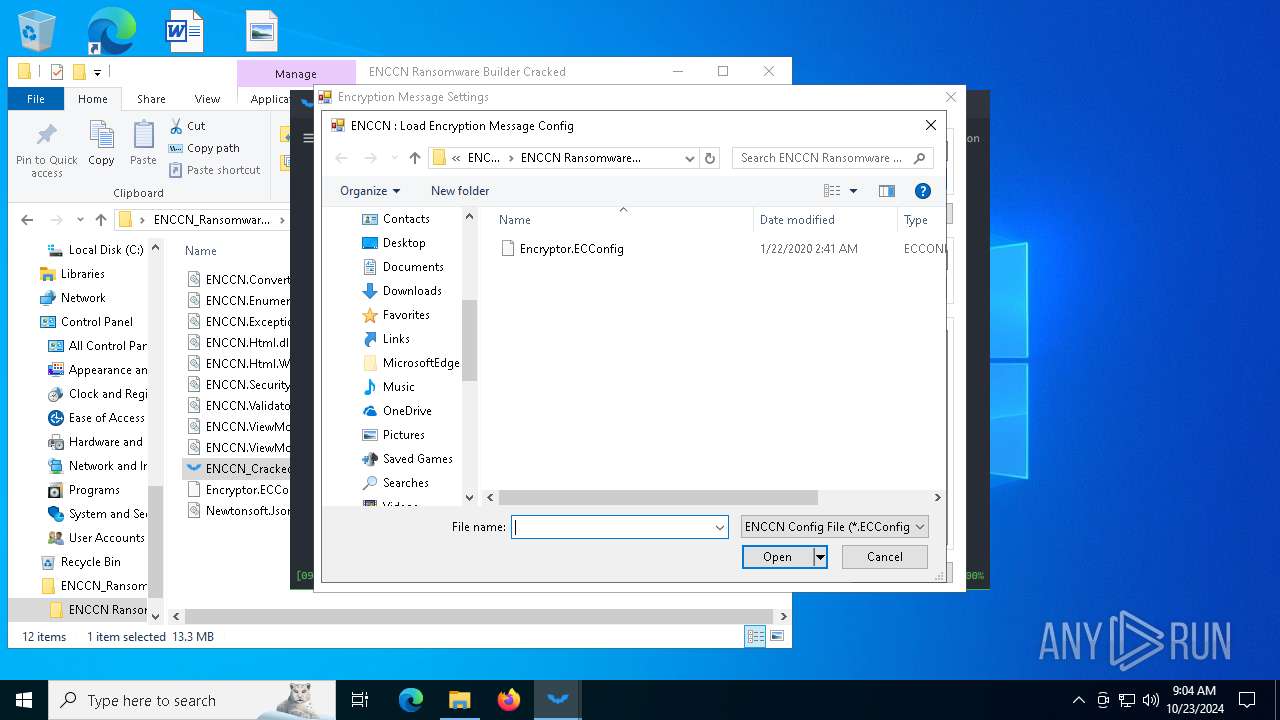Sort dialog files by Date modified column
The image size is (1280, 720).
(x=797, y=220)
